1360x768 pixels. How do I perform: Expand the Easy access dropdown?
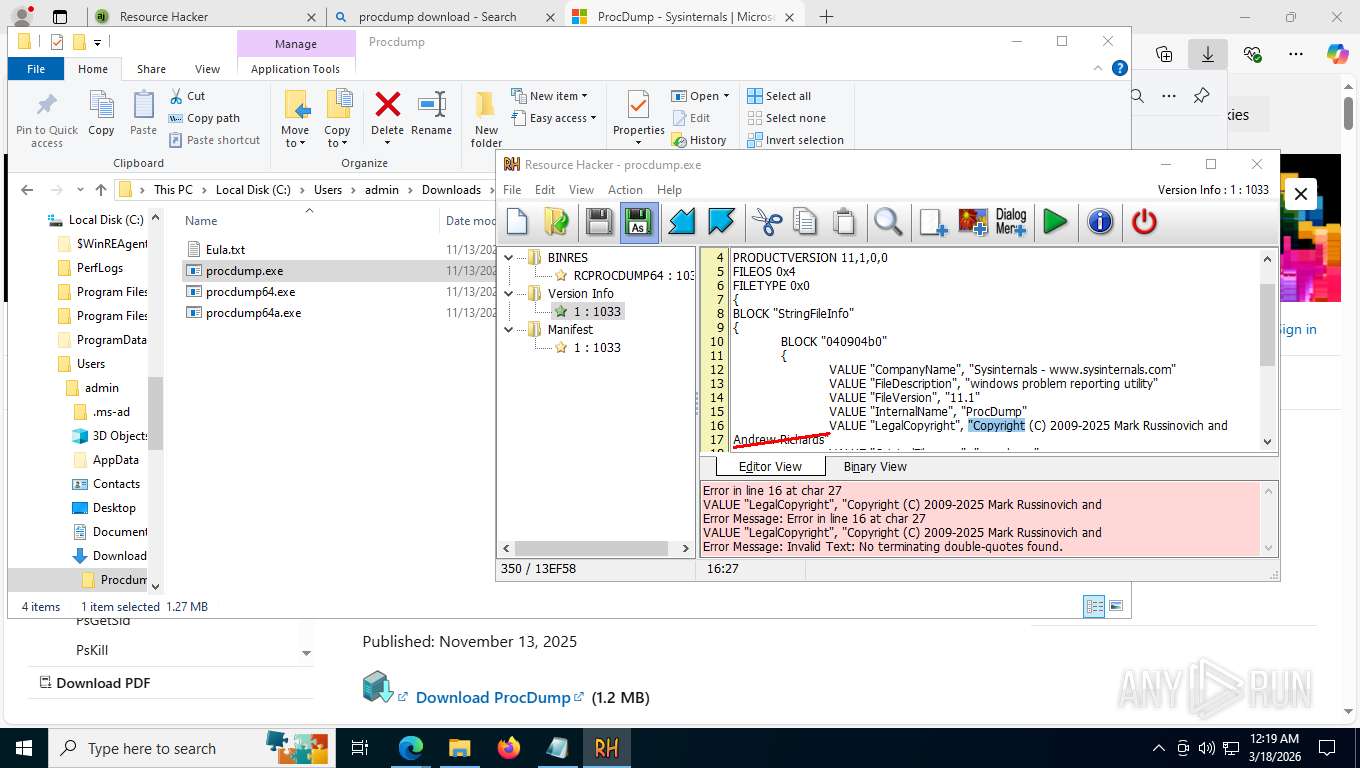[x=553, y=118]
